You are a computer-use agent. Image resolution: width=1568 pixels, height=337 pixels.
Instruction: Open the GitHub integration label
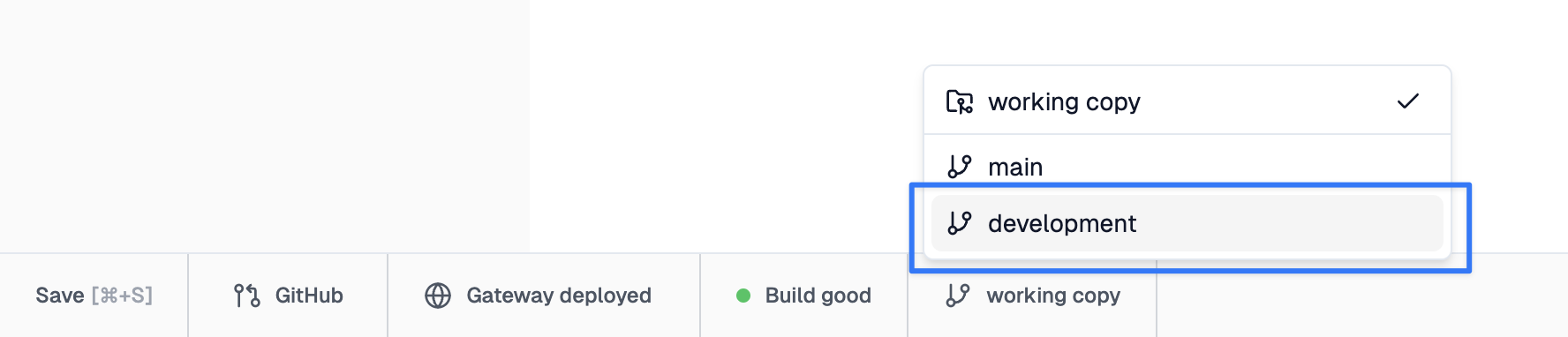click(x=309, y=296)
